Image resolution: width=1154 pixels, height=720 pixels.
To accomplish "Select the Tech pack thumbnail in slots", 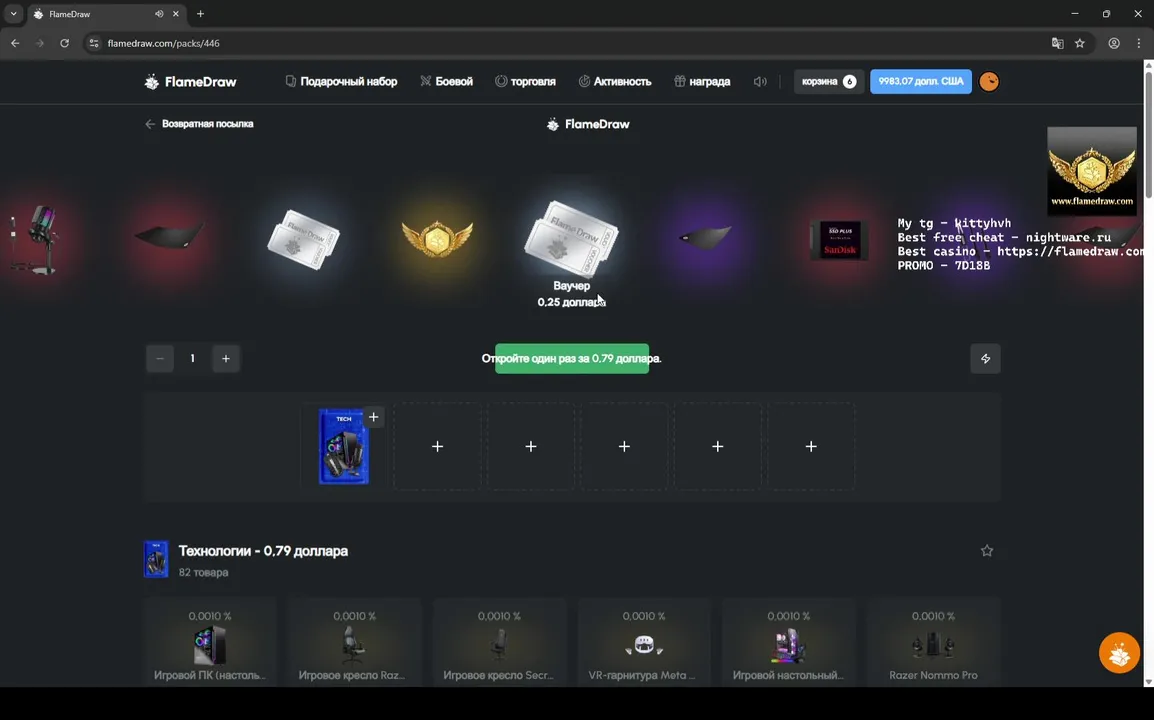I will point(344,447).
